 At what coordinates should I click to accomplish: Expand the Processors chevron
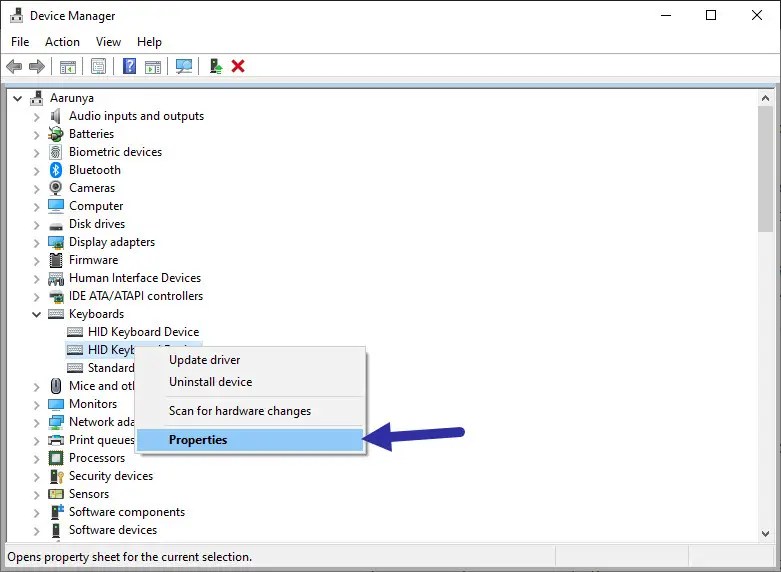(36, 458)
